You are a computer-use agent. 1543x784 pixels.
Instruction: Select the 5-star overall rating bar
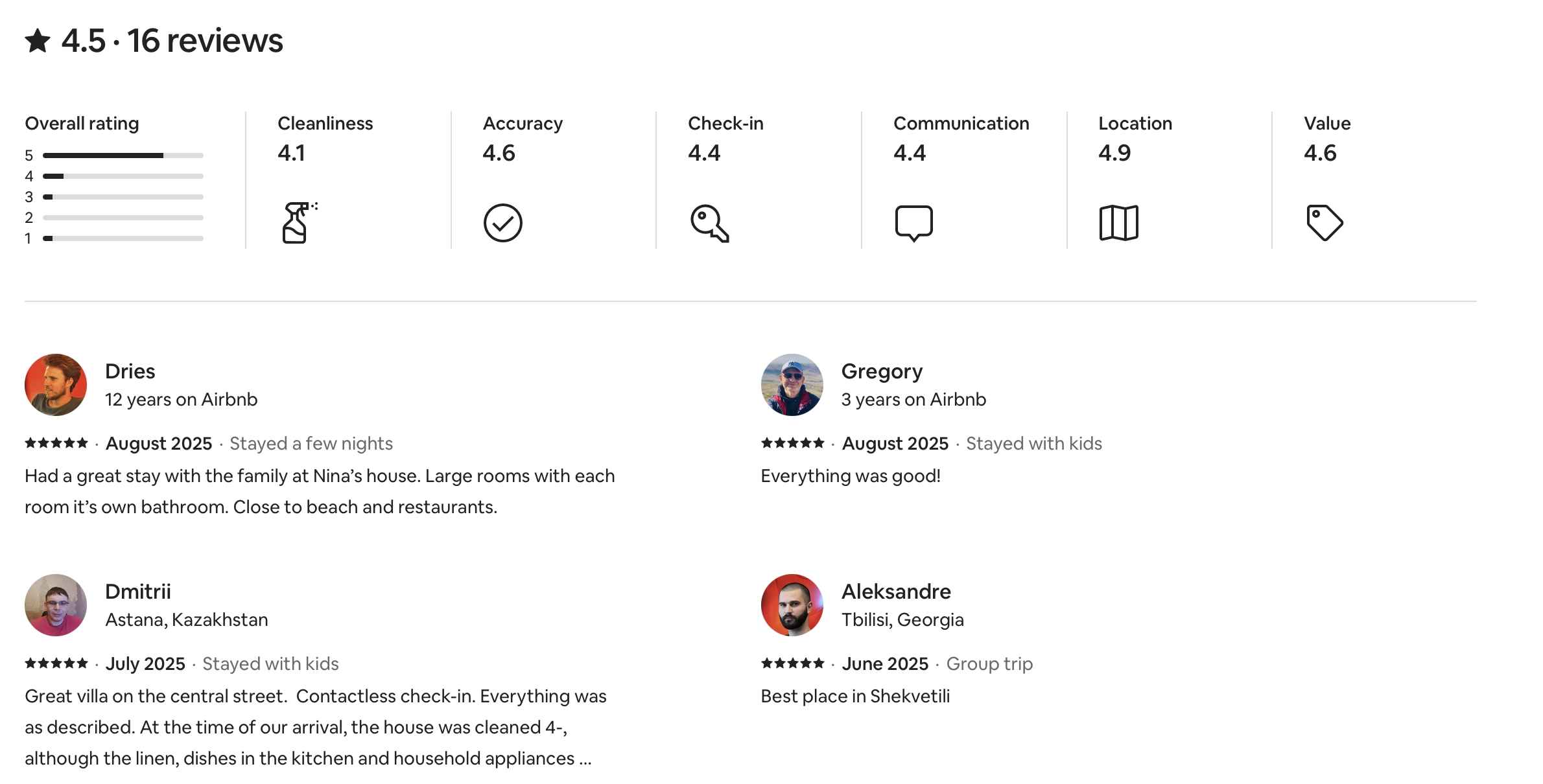(123, 156)
